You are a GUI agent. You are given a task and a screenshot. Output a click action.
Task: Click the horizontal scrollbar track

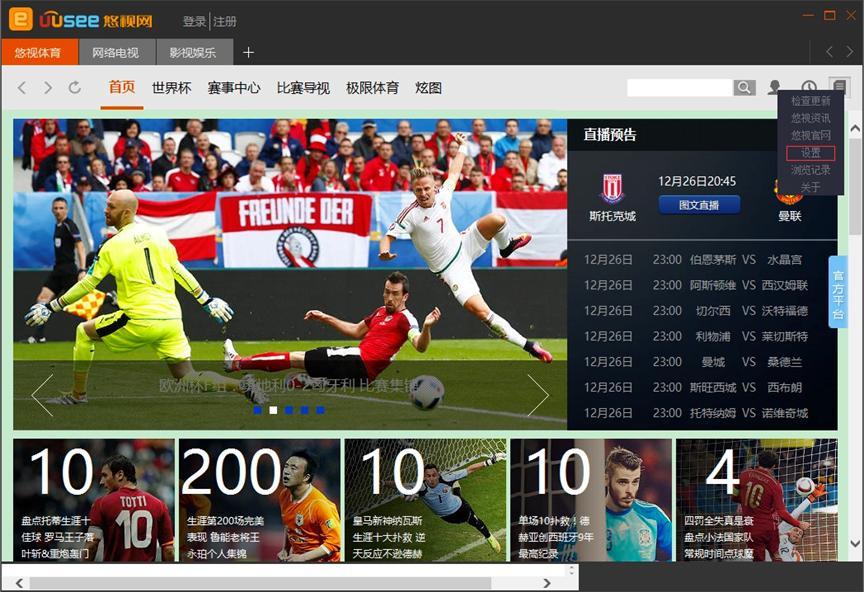281,583
